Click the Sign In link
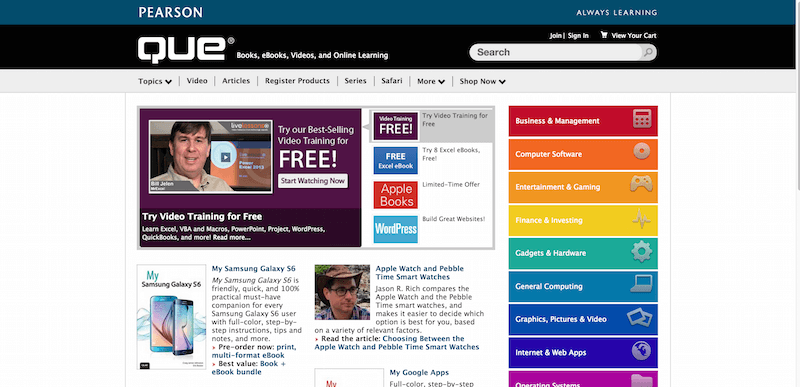 coord(578,35)
